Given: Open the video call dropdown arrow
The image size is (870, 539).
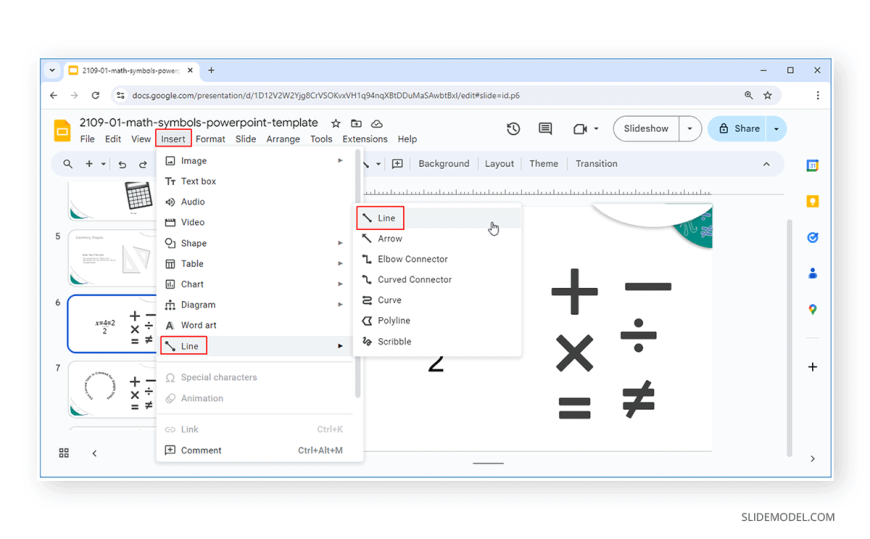Looking at the screenshot, I should pos(596,129).
